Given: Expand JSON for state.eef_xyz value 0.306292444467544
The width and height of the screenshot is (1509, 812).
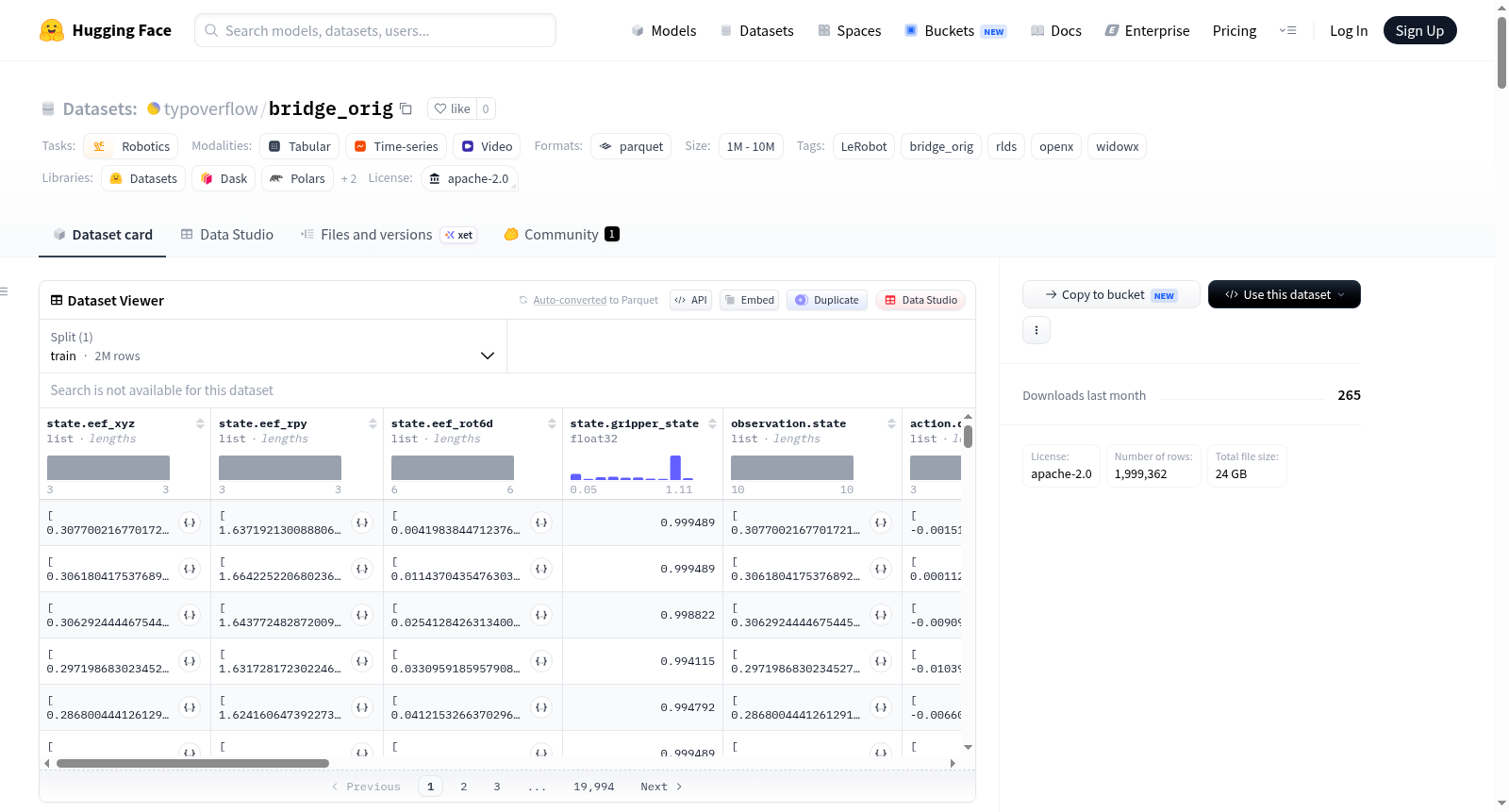Looking at the screenshot, I should click(190, 615).
